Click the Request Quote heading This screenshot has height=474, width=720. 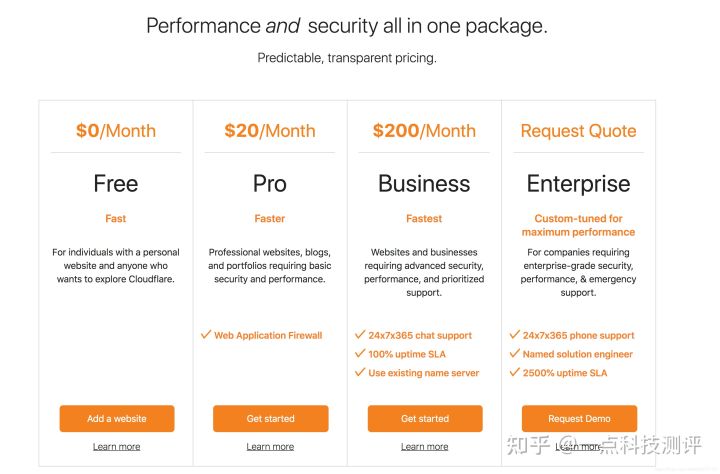(x=578, y=131)
